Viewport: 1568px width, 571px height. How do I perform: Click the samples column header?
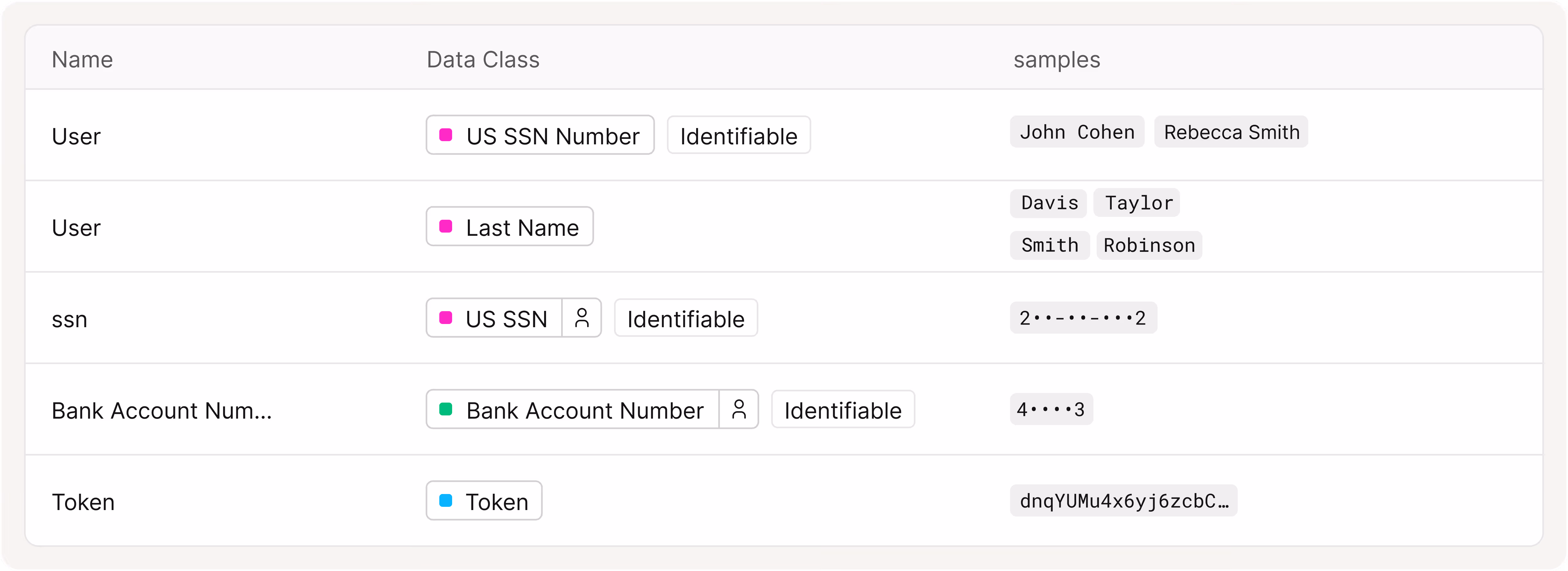1056,60
